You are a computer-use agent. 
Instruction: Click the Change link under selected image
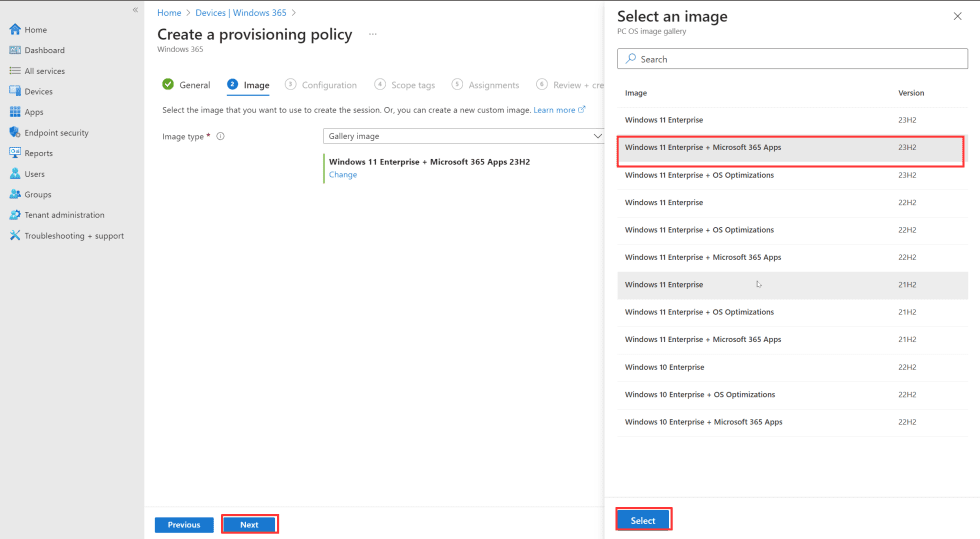343,174
